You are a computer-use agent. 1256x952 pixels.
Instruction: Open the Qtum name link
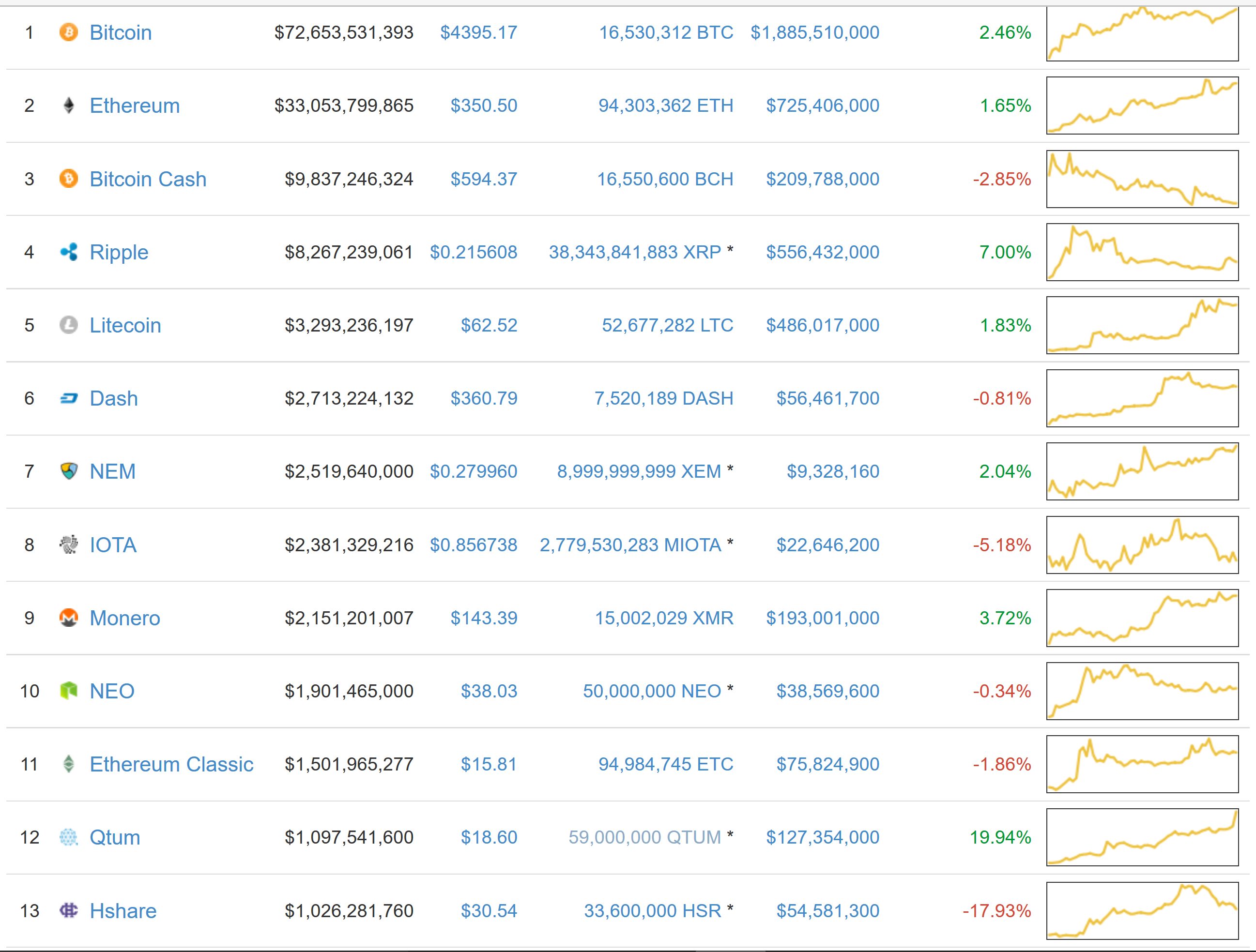click(x=115, y=837)
